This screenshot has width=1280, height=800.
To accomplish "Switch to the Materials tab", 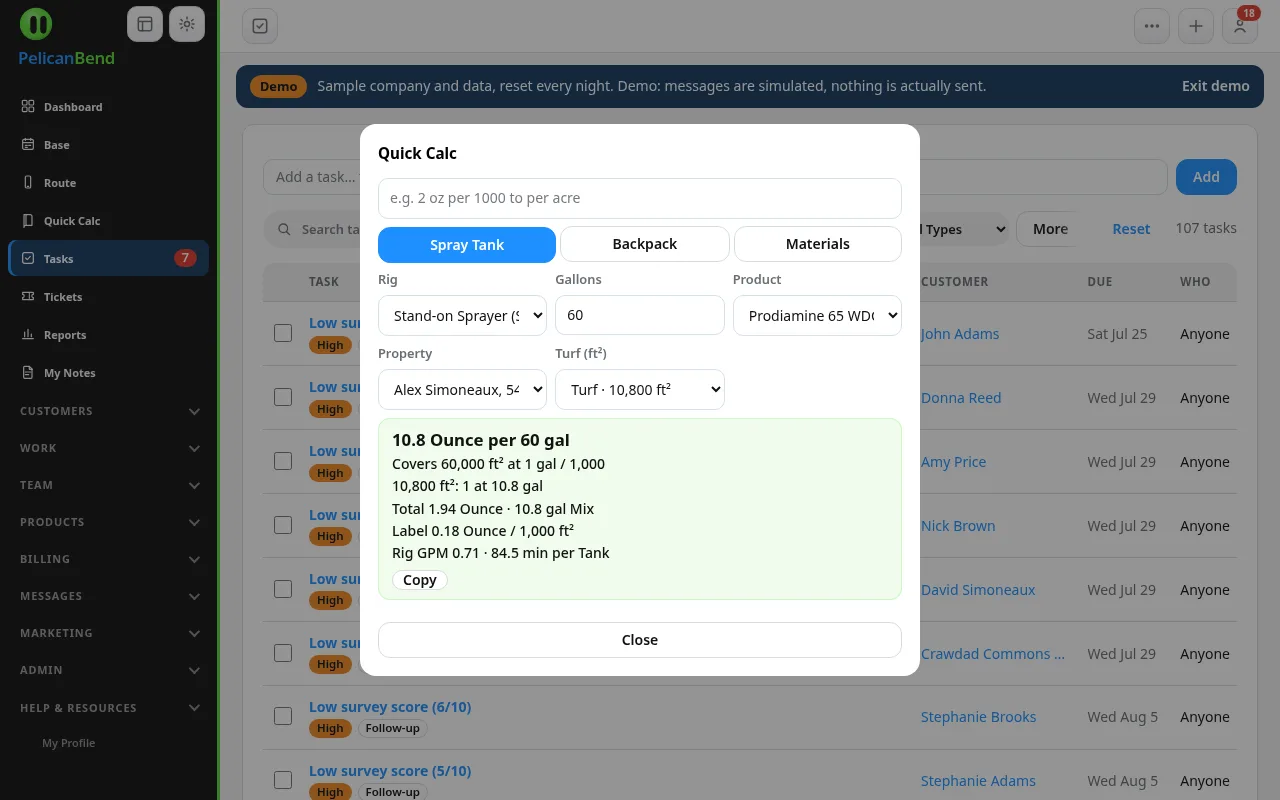I will [x=818, y=244].
